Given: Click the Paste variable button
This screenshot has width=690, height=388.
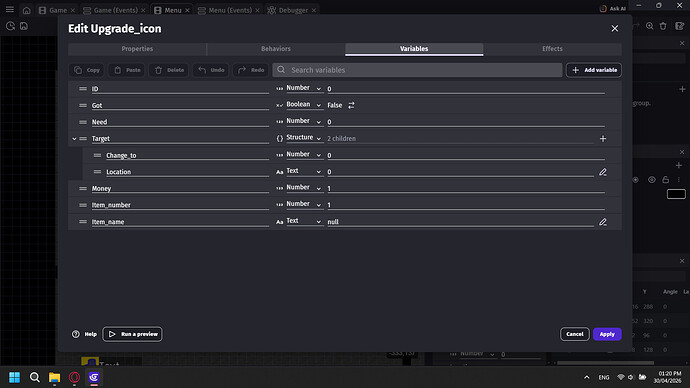Looking at the screenshot, I should [x=127, y=70].
